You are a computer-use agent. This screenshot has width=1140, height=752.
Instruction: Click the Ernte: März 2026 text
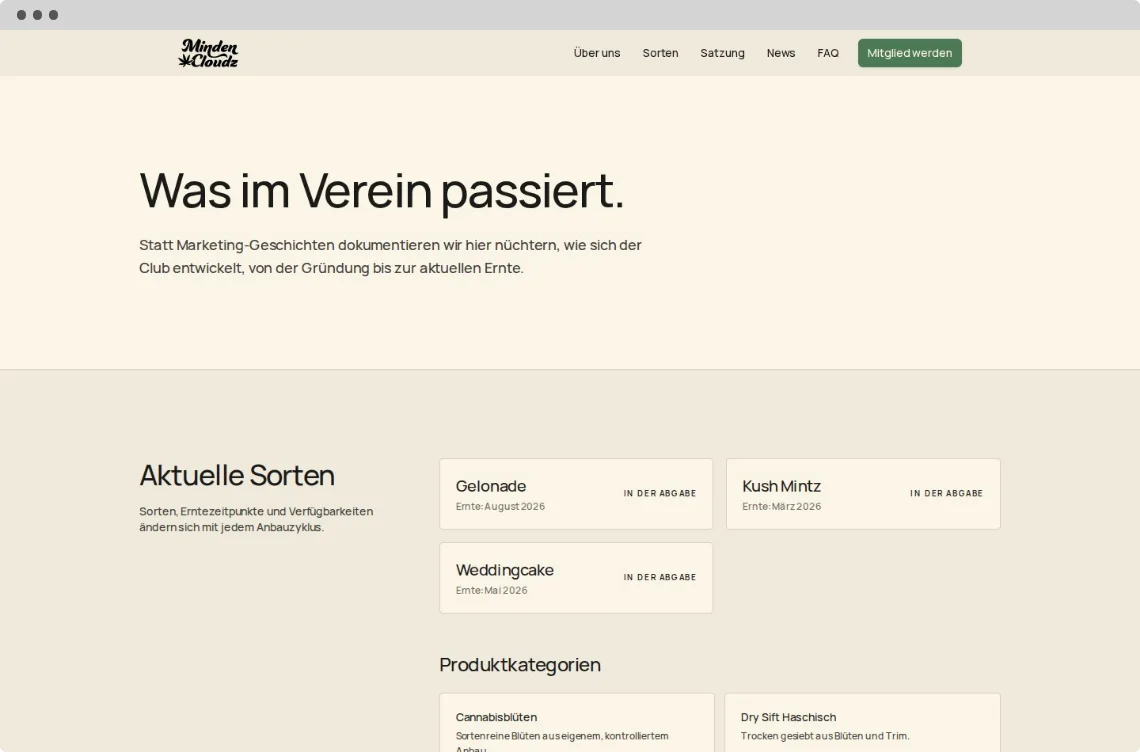[782, 506]
